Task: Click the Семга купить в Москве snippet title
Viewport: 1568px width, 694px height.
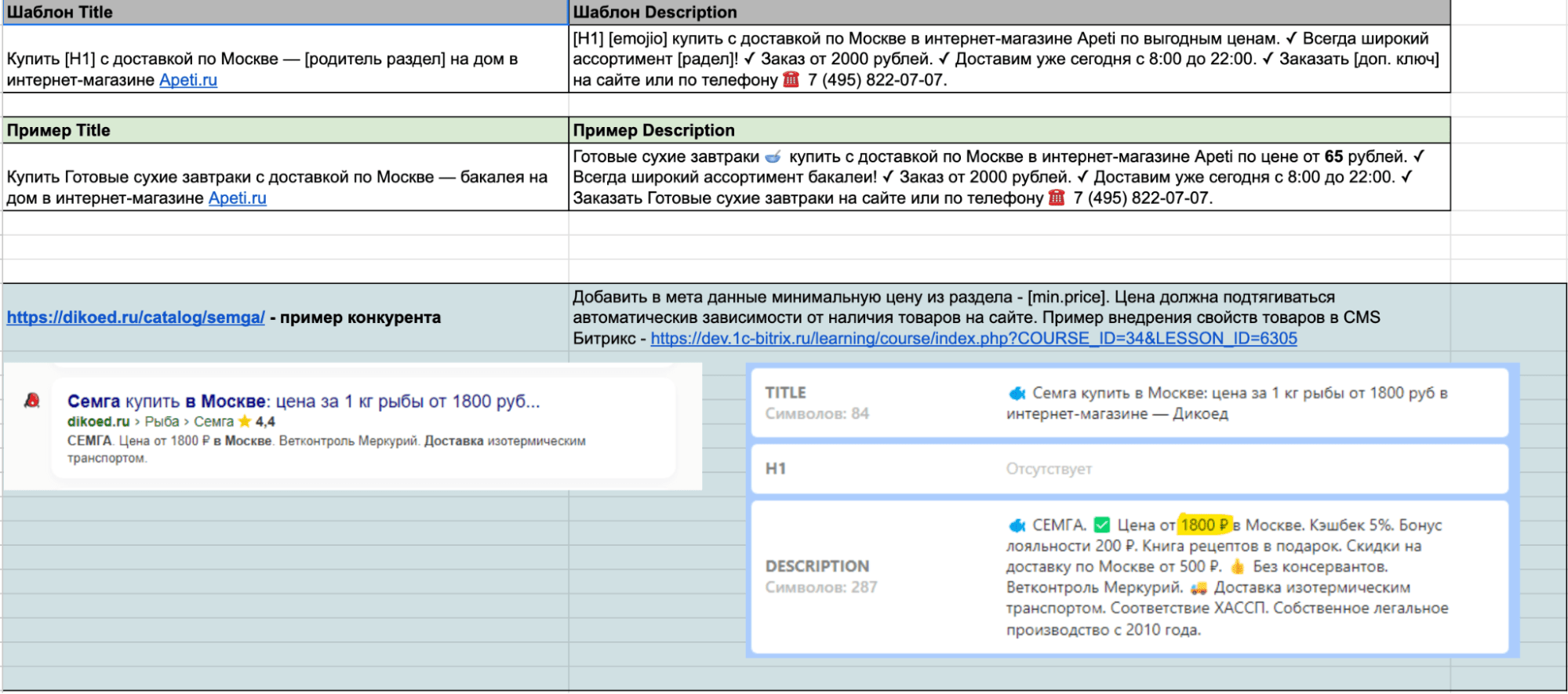Action: click(x=304, y=402)
